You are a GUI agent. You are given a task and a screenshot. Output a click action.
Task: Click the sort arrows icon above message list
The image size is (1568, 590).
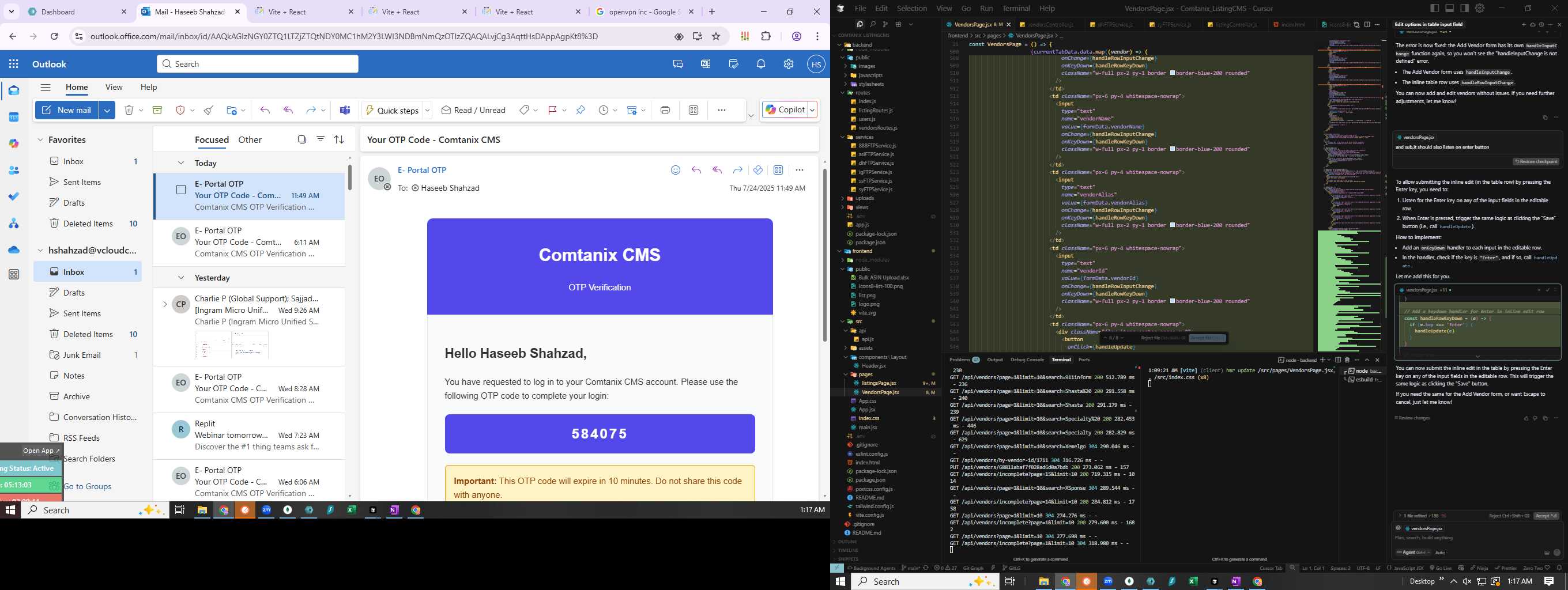[x=339, y=139]
